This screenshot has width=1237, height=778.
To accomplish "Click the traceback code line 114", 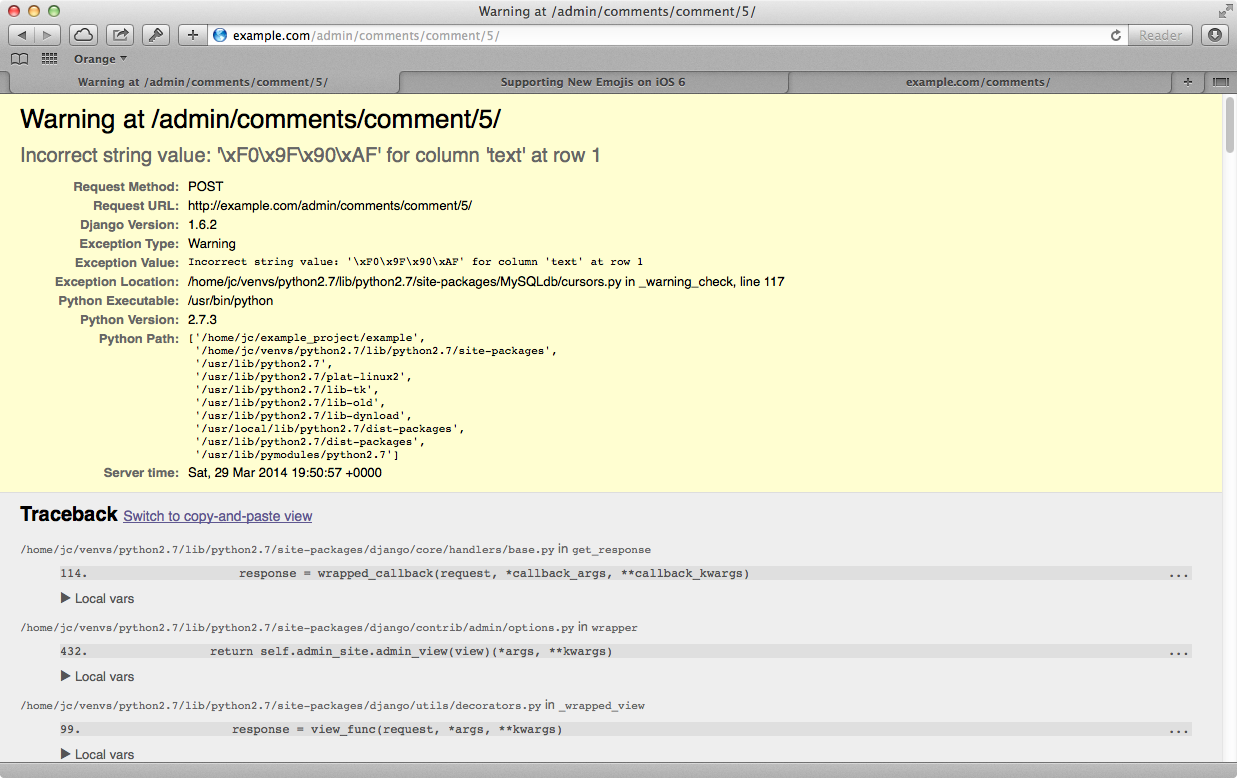I will pos(625,574).
